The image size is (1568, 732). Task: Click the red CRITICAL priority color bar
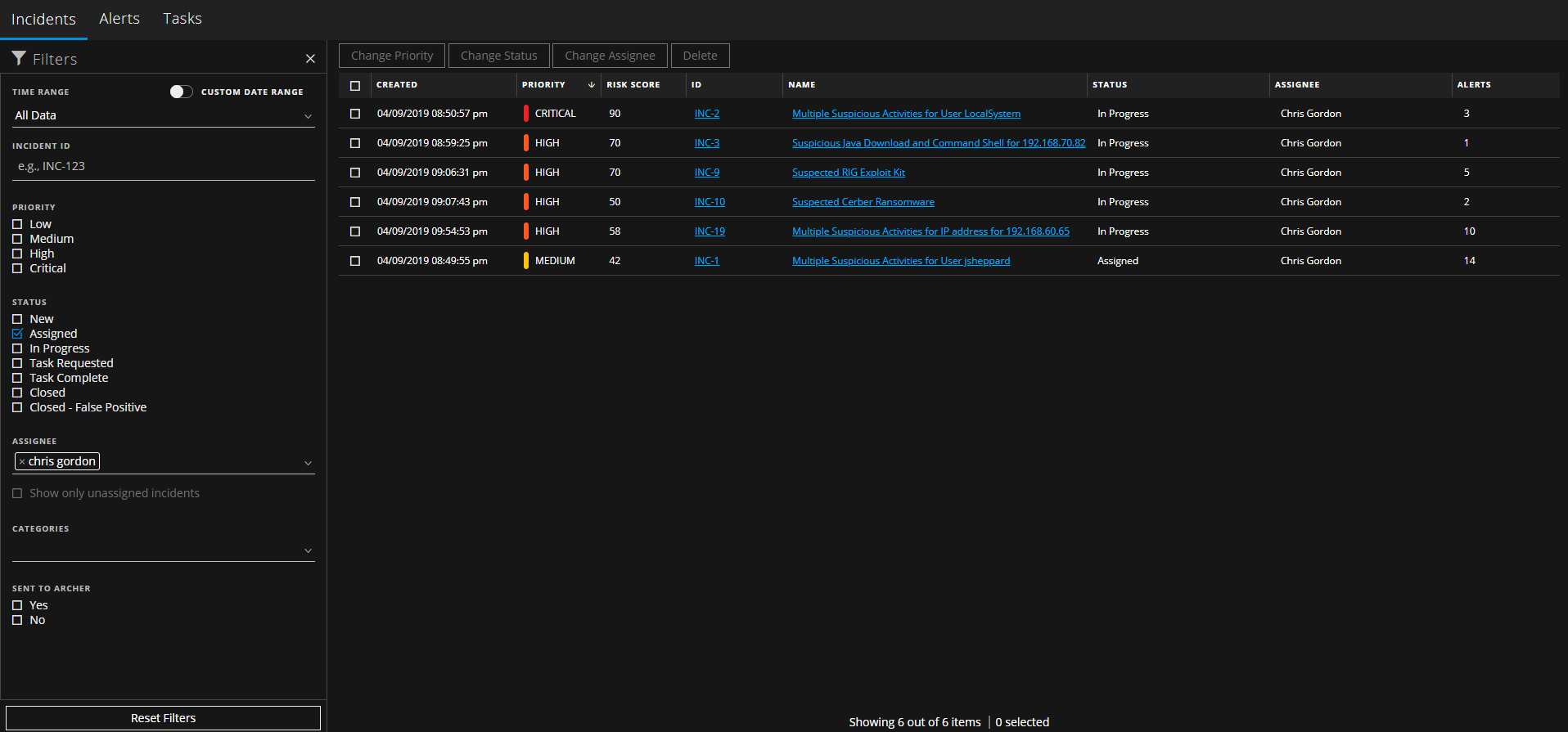coord(526,114)
